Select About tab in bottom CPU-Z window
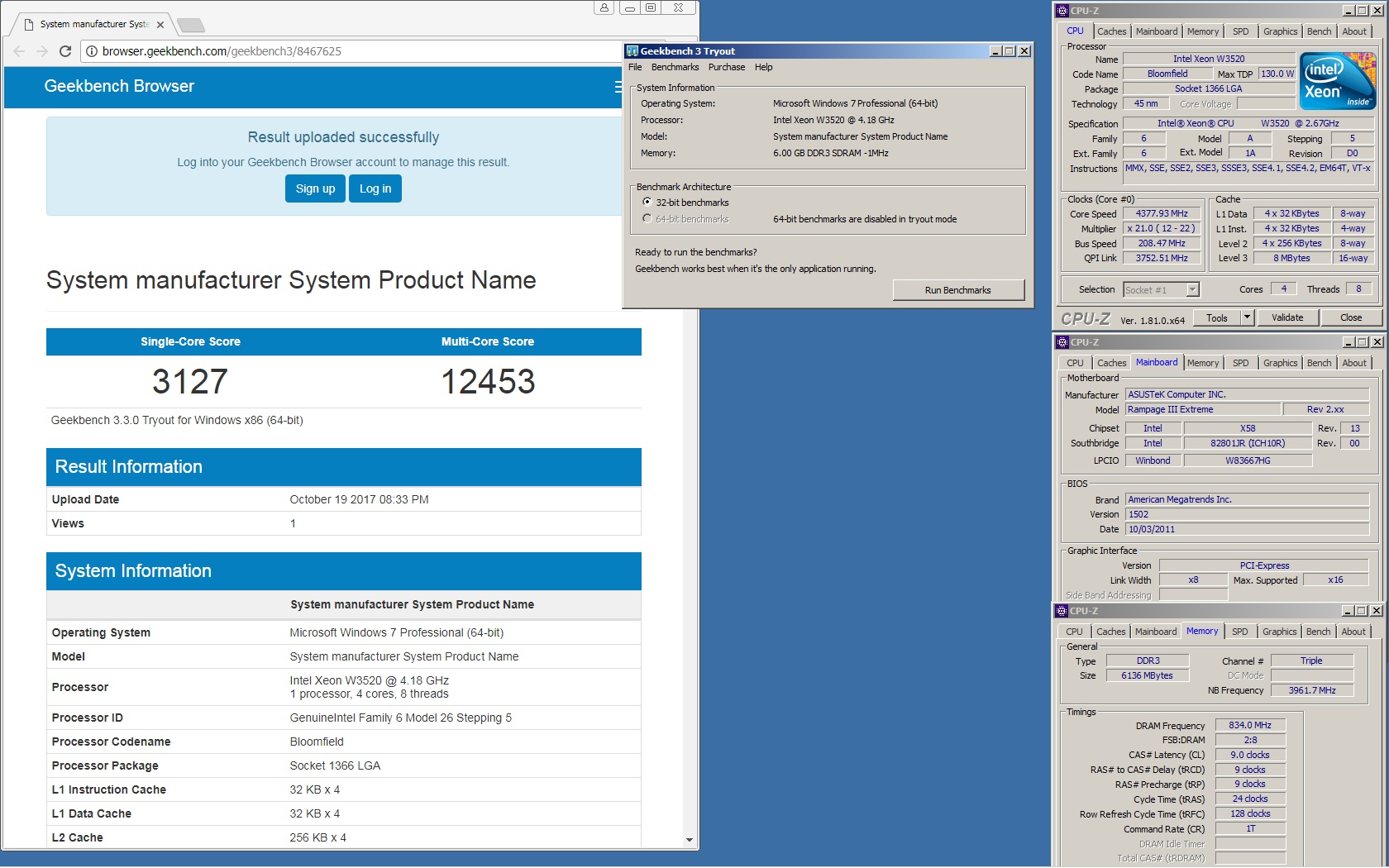This screenshot has height=868, width=1389. coord(1353,632)
